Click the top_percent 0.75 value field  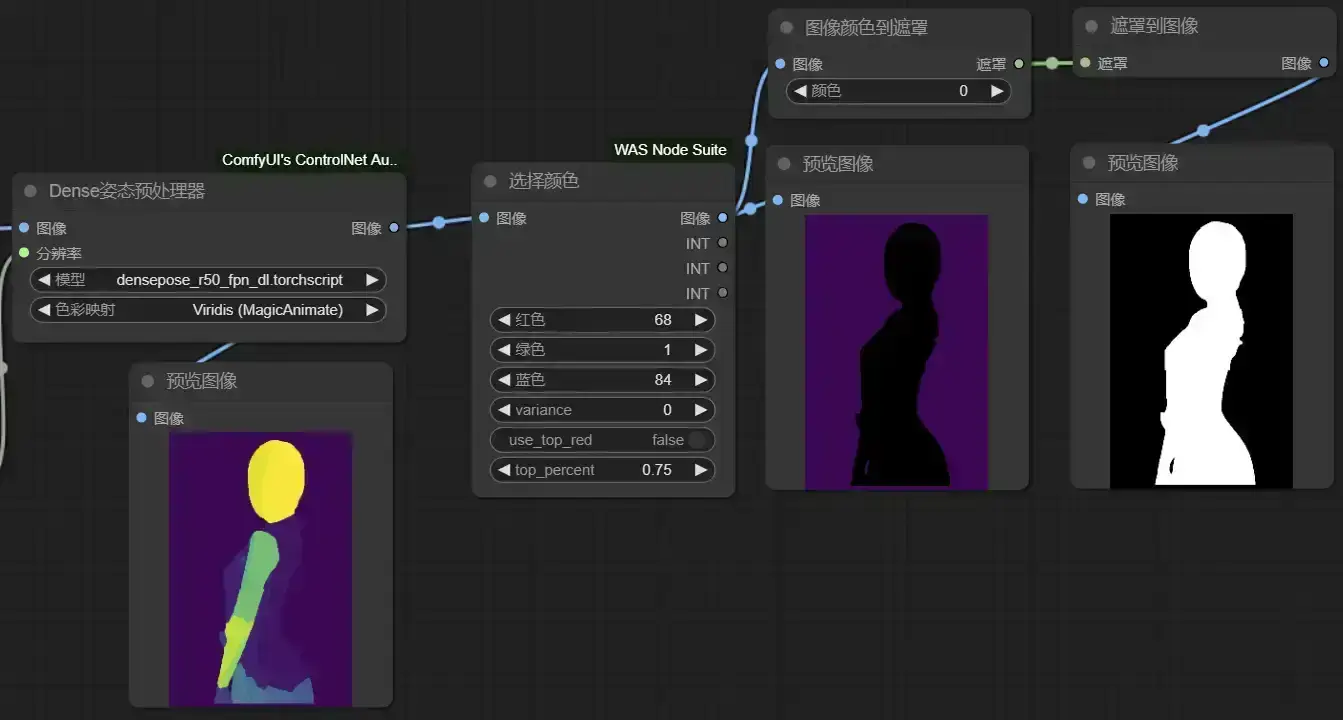602,470
